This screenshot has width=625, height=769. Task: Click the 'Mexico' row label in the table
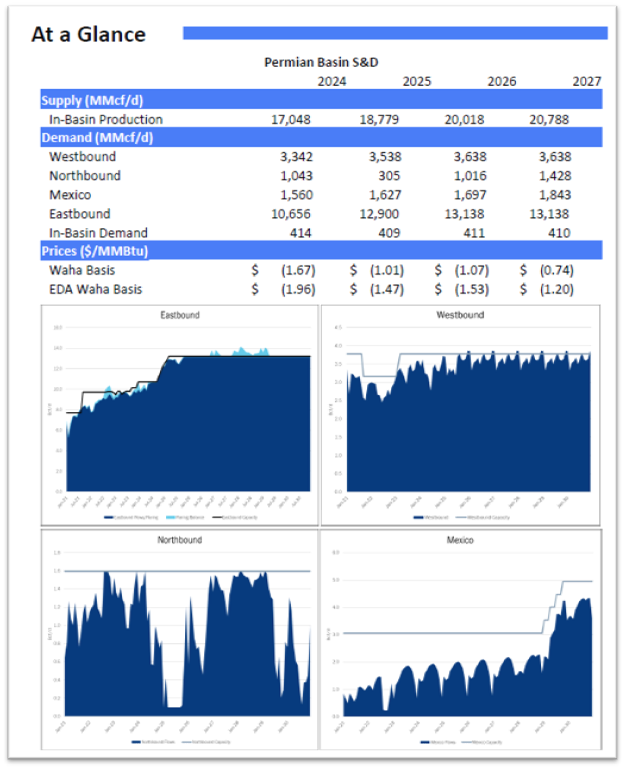(70, 195)
